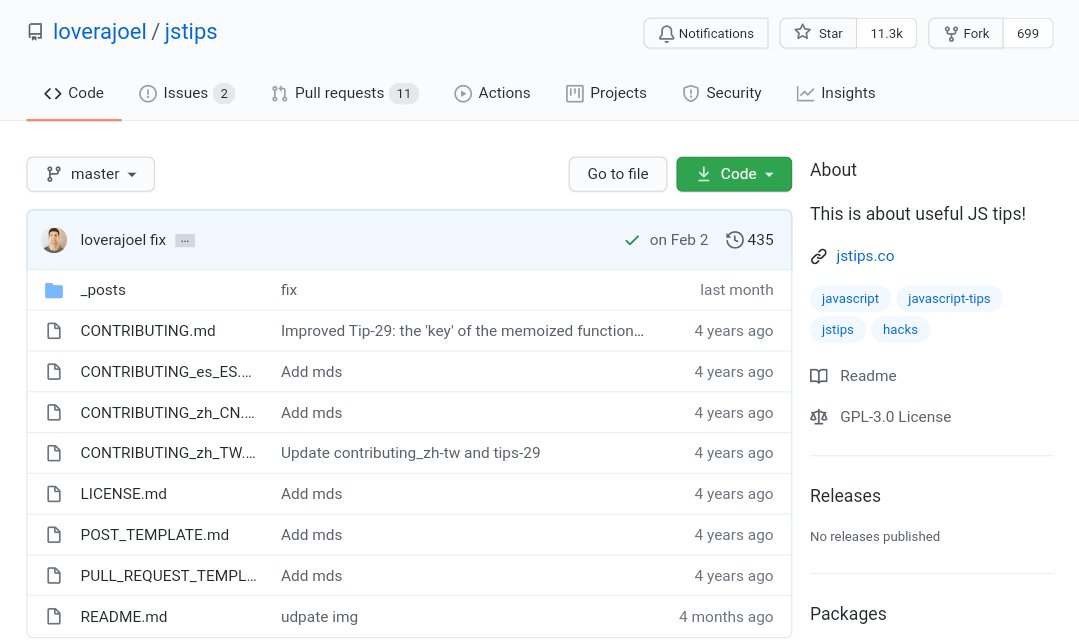Open the CONTRIBUTING_es_ES file
The image size is (1079, 642).
click(166, 372)
